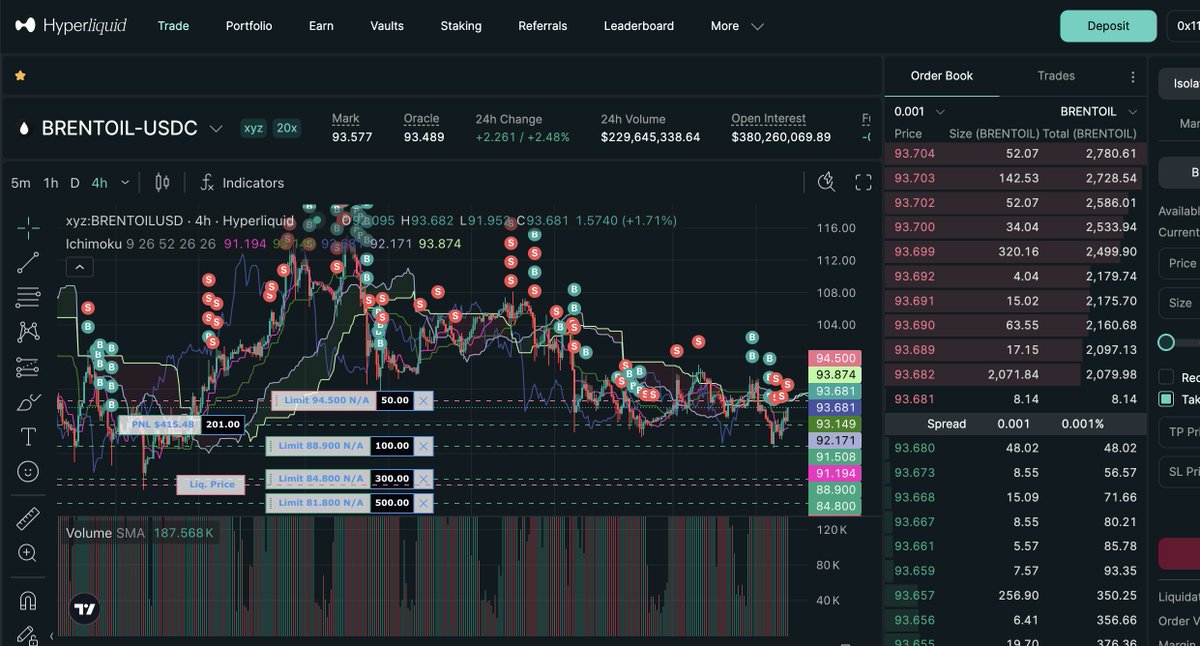Open the emoji icons tool

point(28,471)
